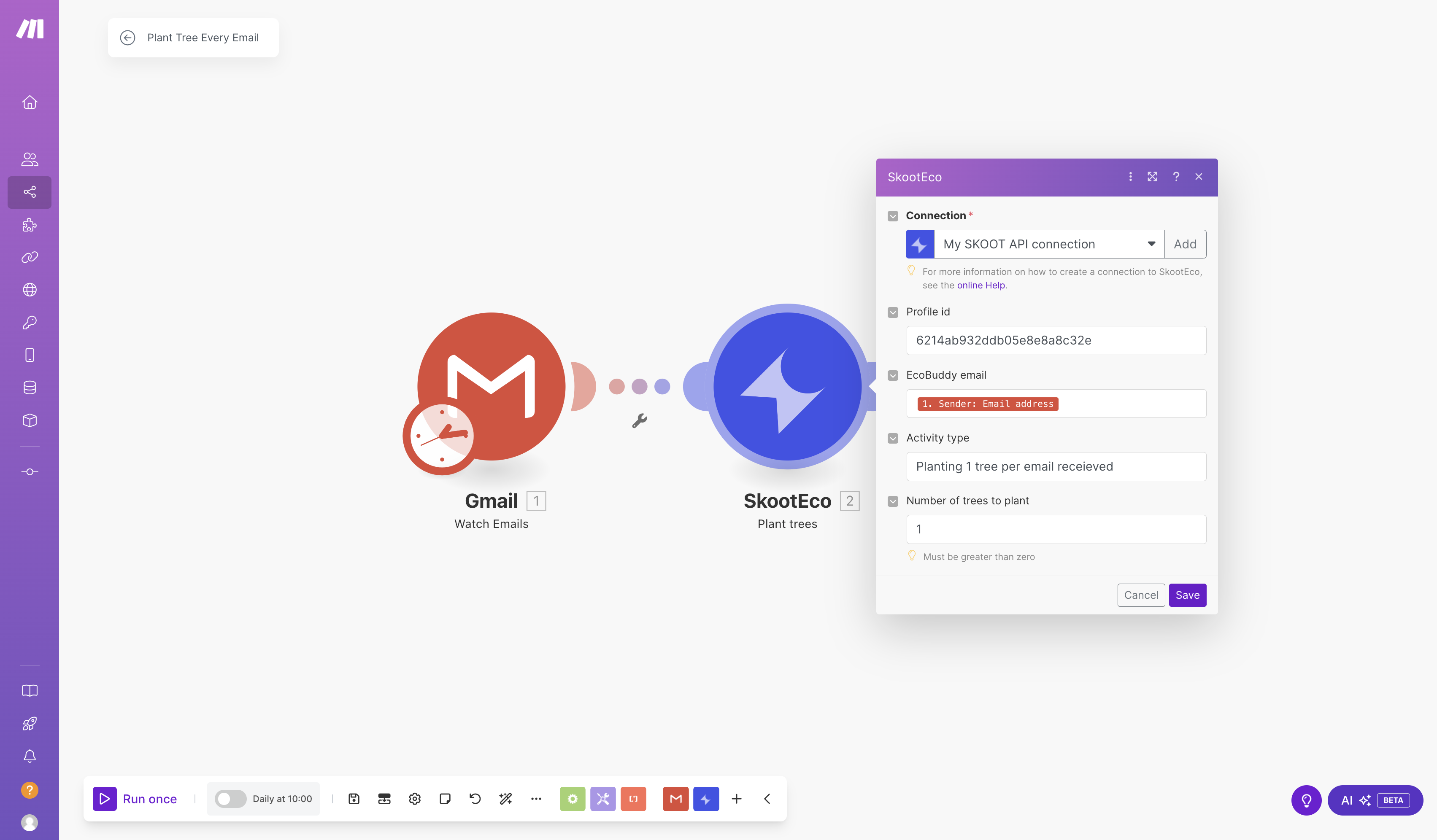Image resolution: width=1437 pixels, height=840 pixels.
Task: Click the purple Tools wrench icon
Action: pos(603,798)
